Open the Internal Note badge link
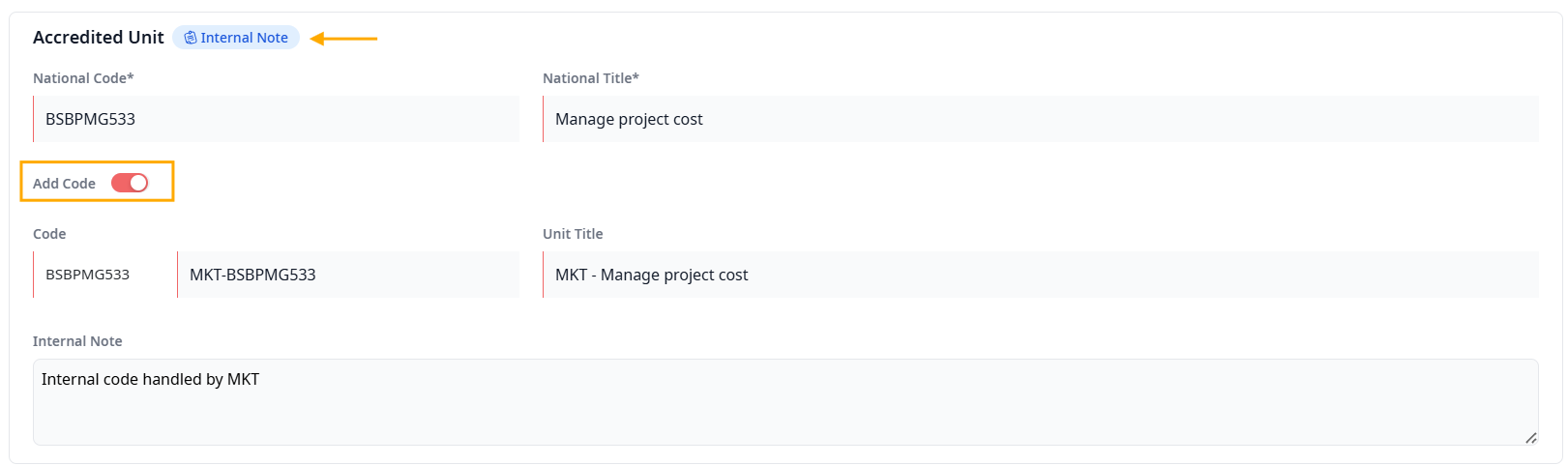Viewport: 1568px width, 465px height. click(244, 38)
